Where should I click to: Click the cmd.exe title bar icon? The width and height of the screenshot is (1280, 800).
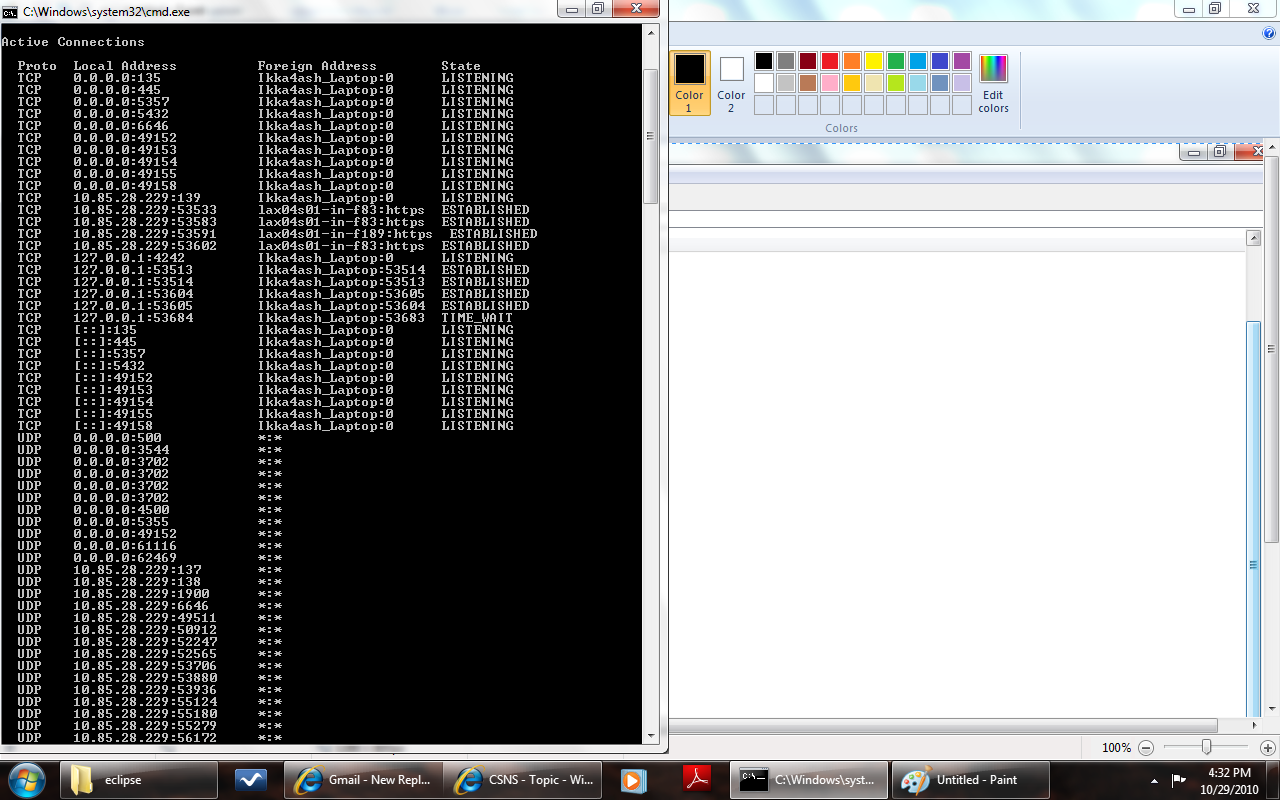(10, 12)
